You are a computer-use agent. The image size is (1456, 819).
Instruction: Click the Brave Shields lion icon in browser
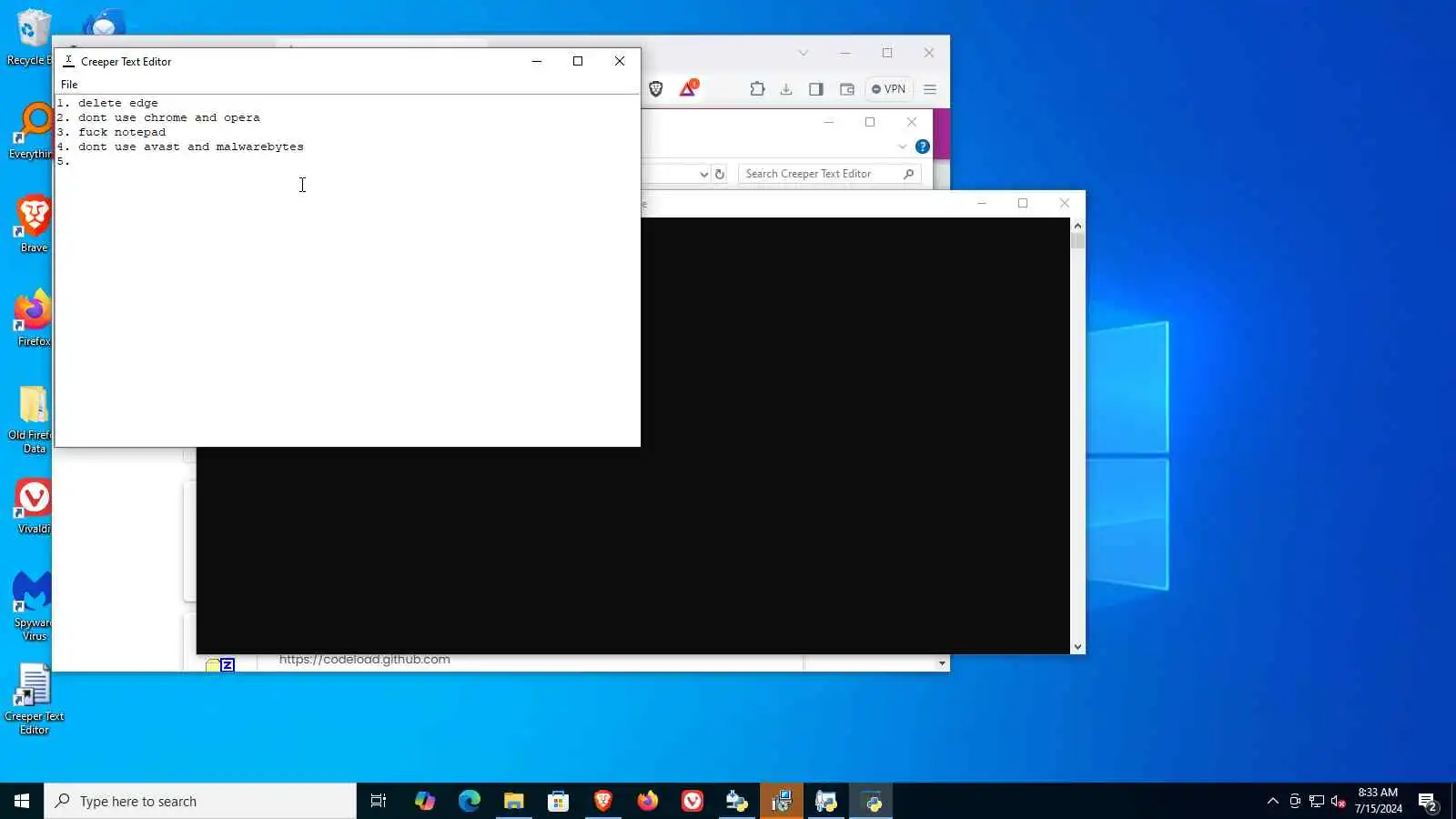[655, 89]
